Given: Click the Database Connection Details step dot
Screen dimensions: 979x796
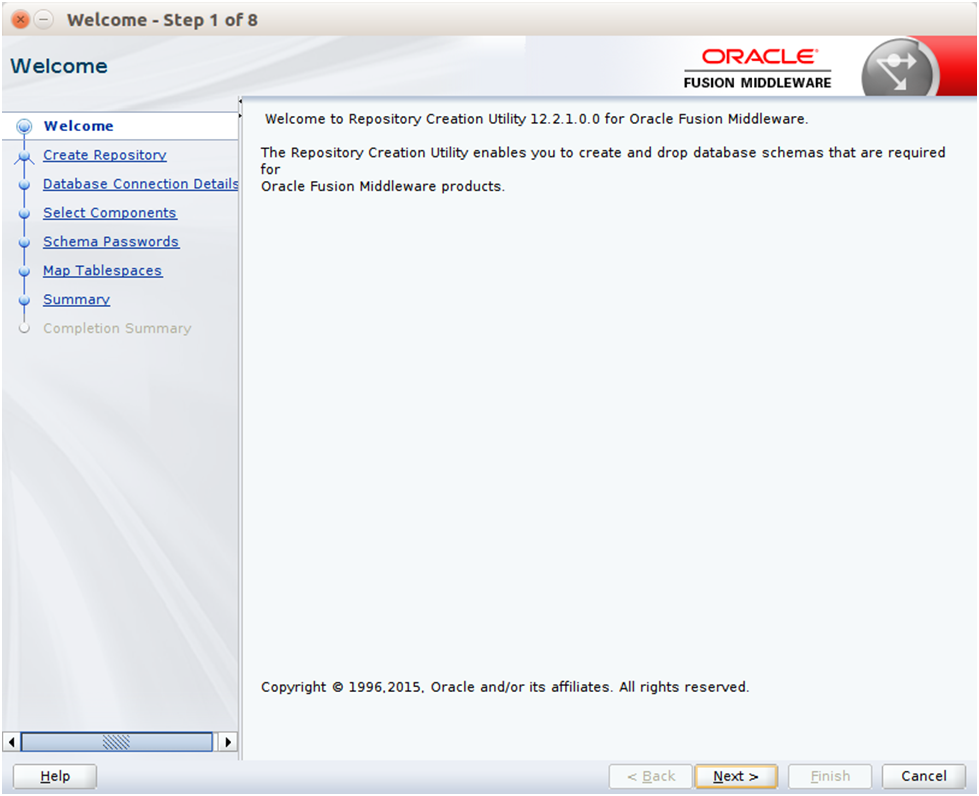Looking at the screenshot, I should (x=24, y=184).
